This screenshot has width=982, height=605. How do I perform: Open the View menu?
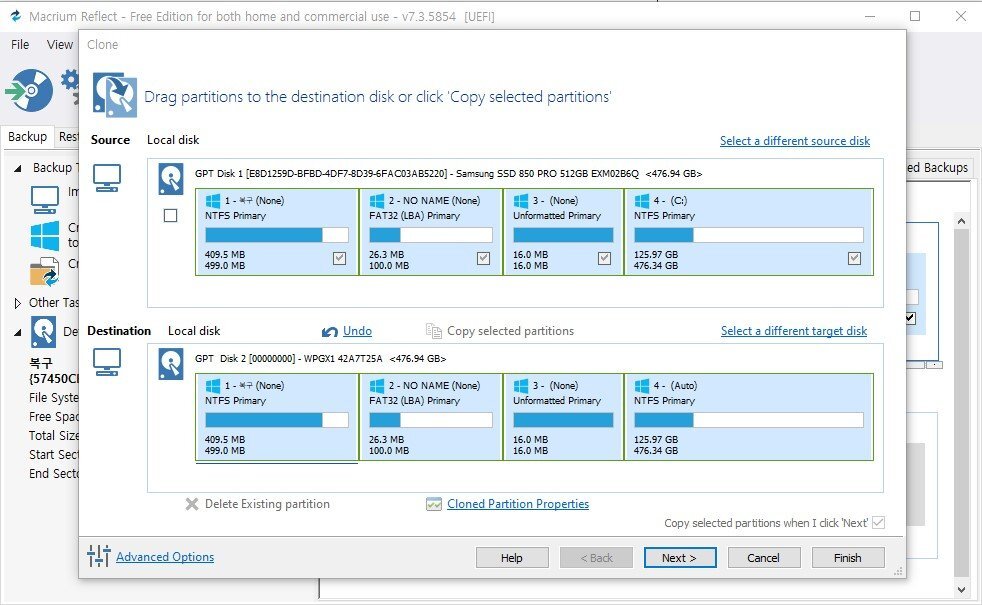tap(59, 44)
